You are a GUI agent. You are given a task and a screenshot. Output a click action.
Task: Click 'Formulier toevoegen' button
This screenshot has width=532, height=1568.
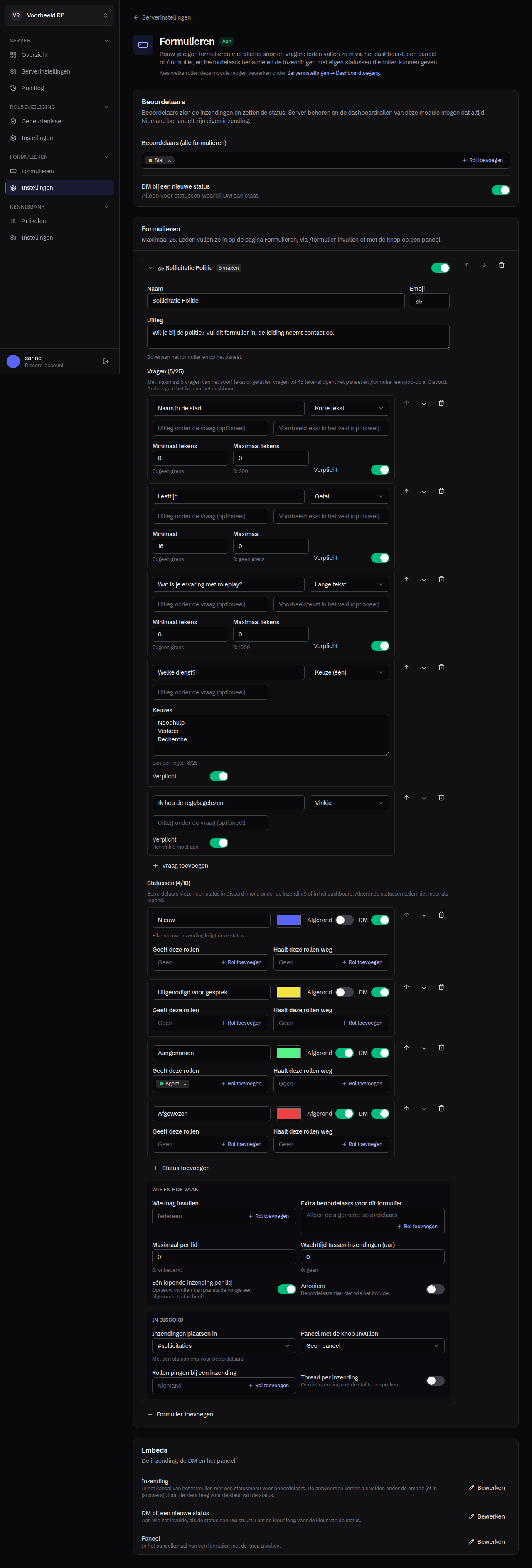tap(180, 1414)
